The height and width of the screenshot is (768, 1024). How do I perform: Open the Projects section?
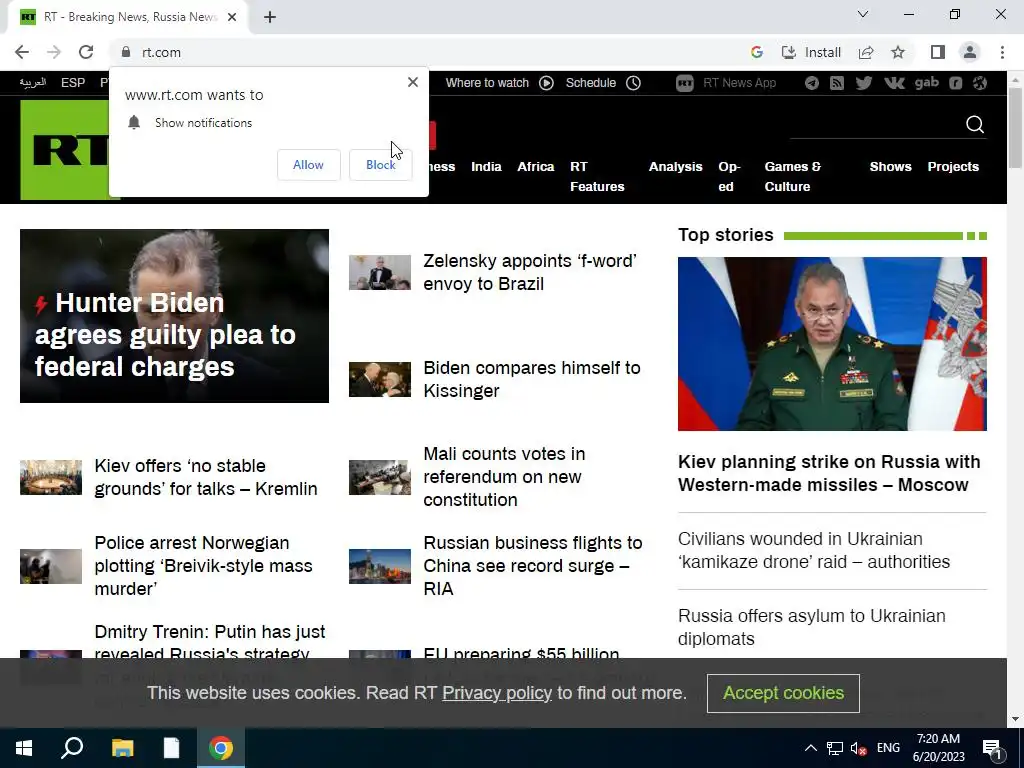(953, 167)
